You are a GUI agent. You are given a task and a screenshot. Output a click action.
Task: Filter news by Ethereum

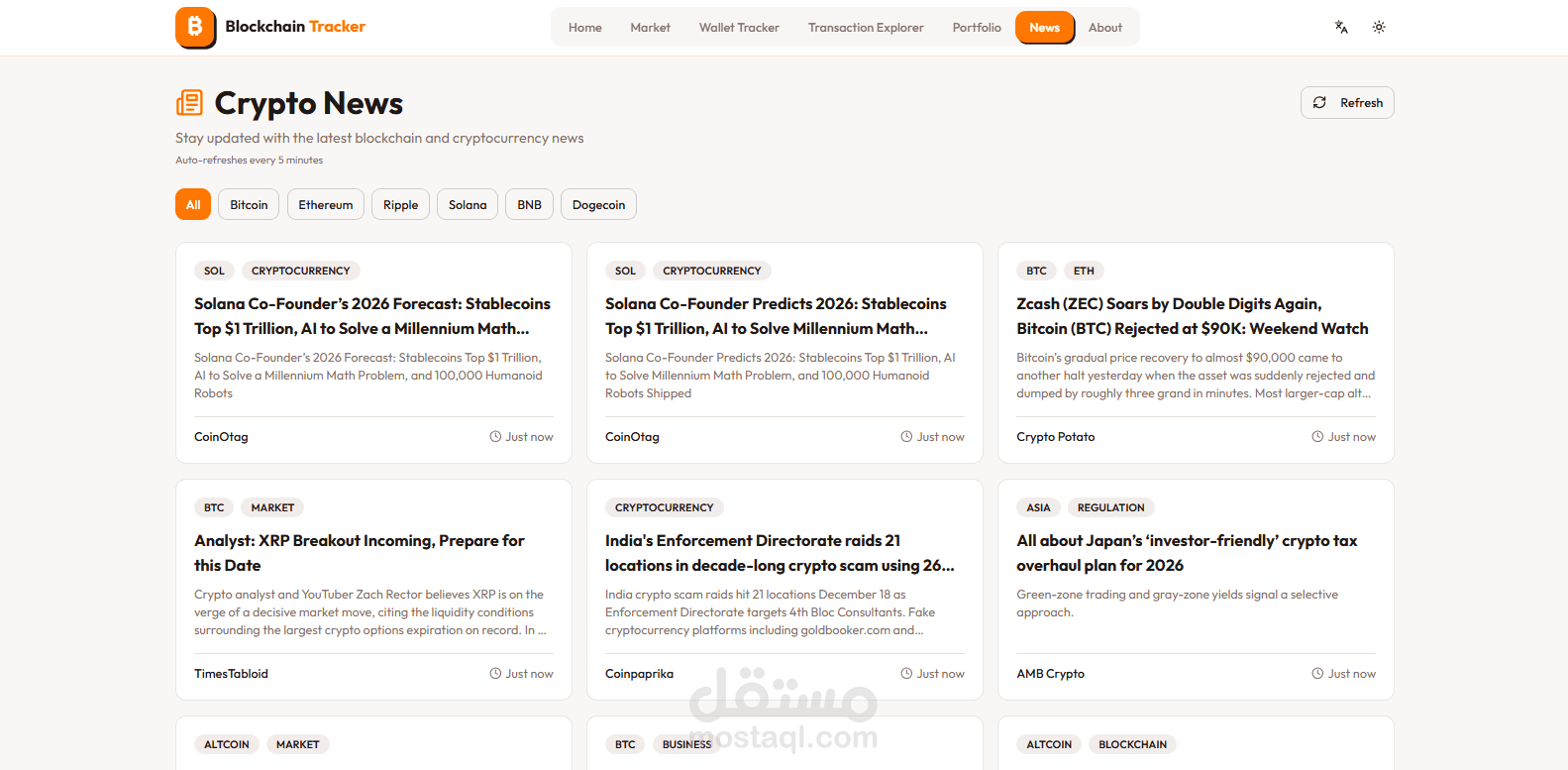pos(326,205)
